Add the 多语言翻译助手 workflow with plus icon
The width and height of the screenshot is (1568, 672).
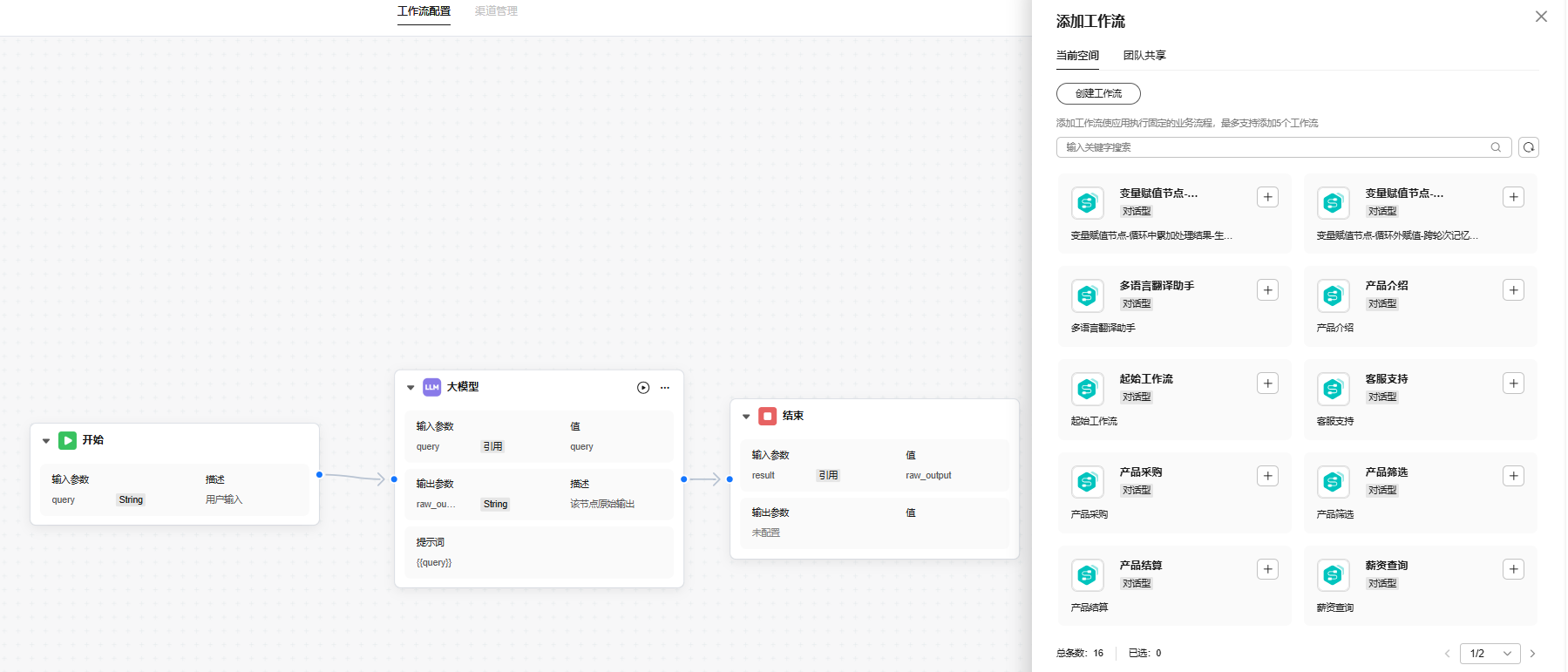1267,290
